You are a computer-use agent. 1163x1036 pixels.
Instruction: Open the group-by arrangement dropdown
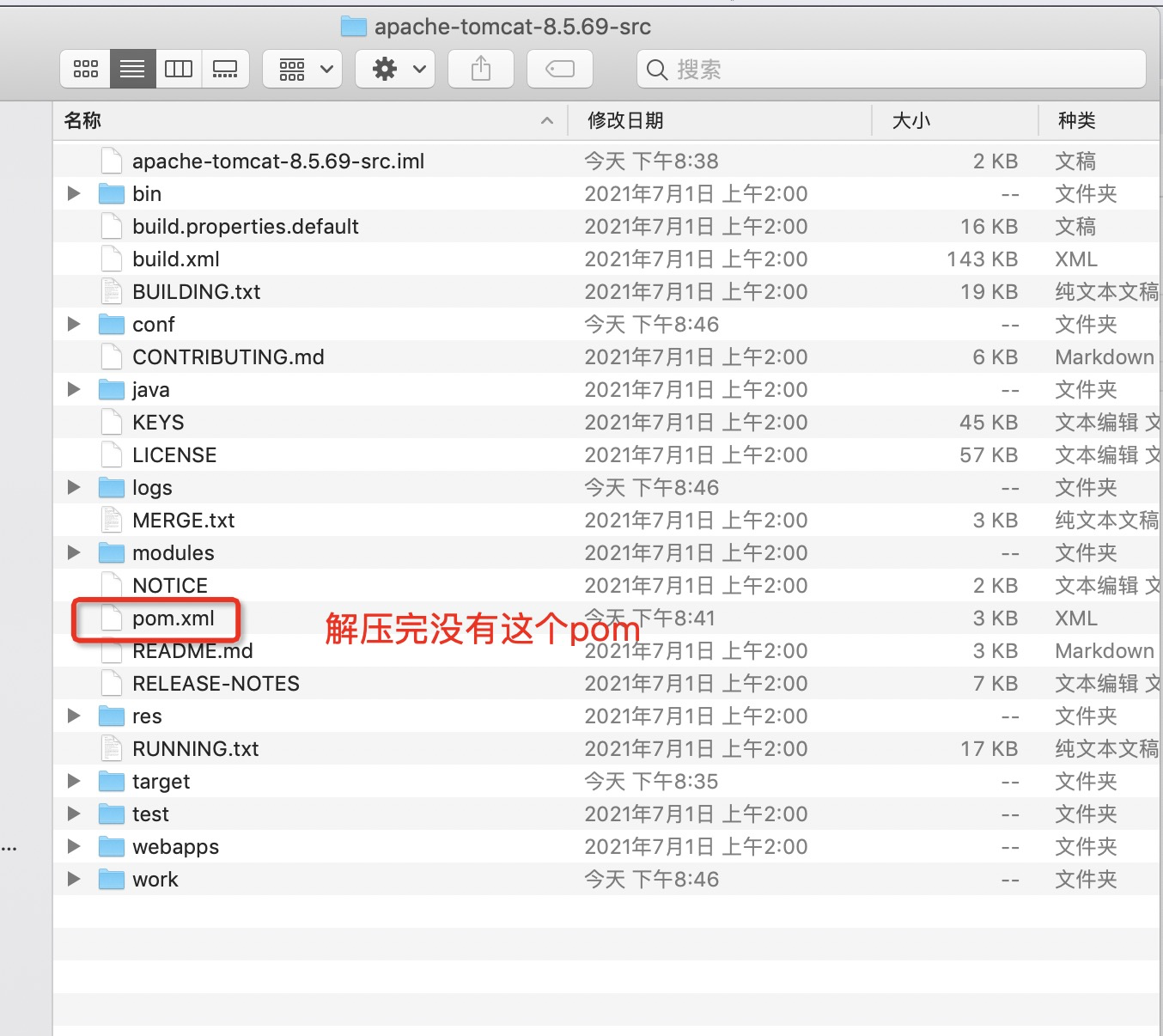[x=302, y=69]
